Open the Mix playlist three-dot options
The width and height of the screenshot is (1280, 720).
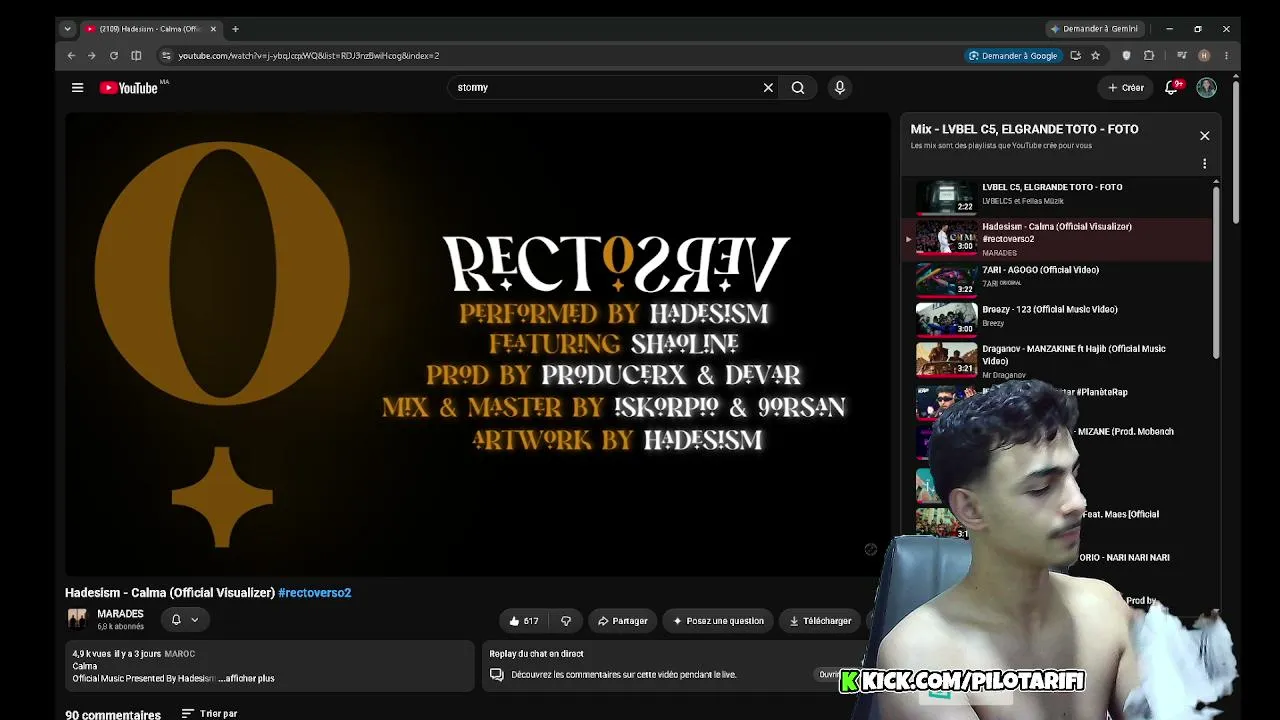click(x=1204, y=164)
